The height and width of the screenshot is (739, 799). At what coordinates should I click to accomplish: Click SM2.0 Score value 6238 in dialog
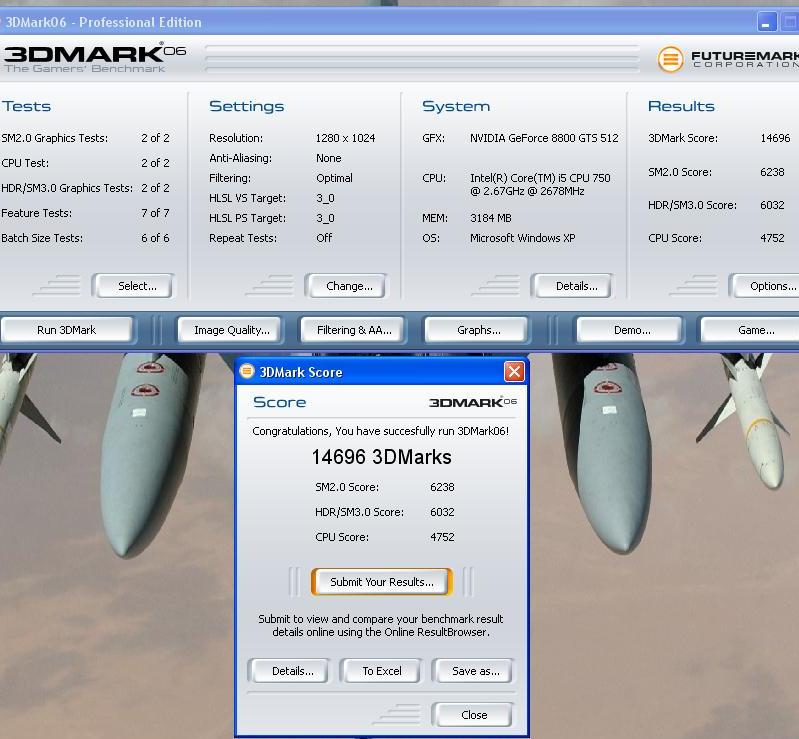[442, 487]
